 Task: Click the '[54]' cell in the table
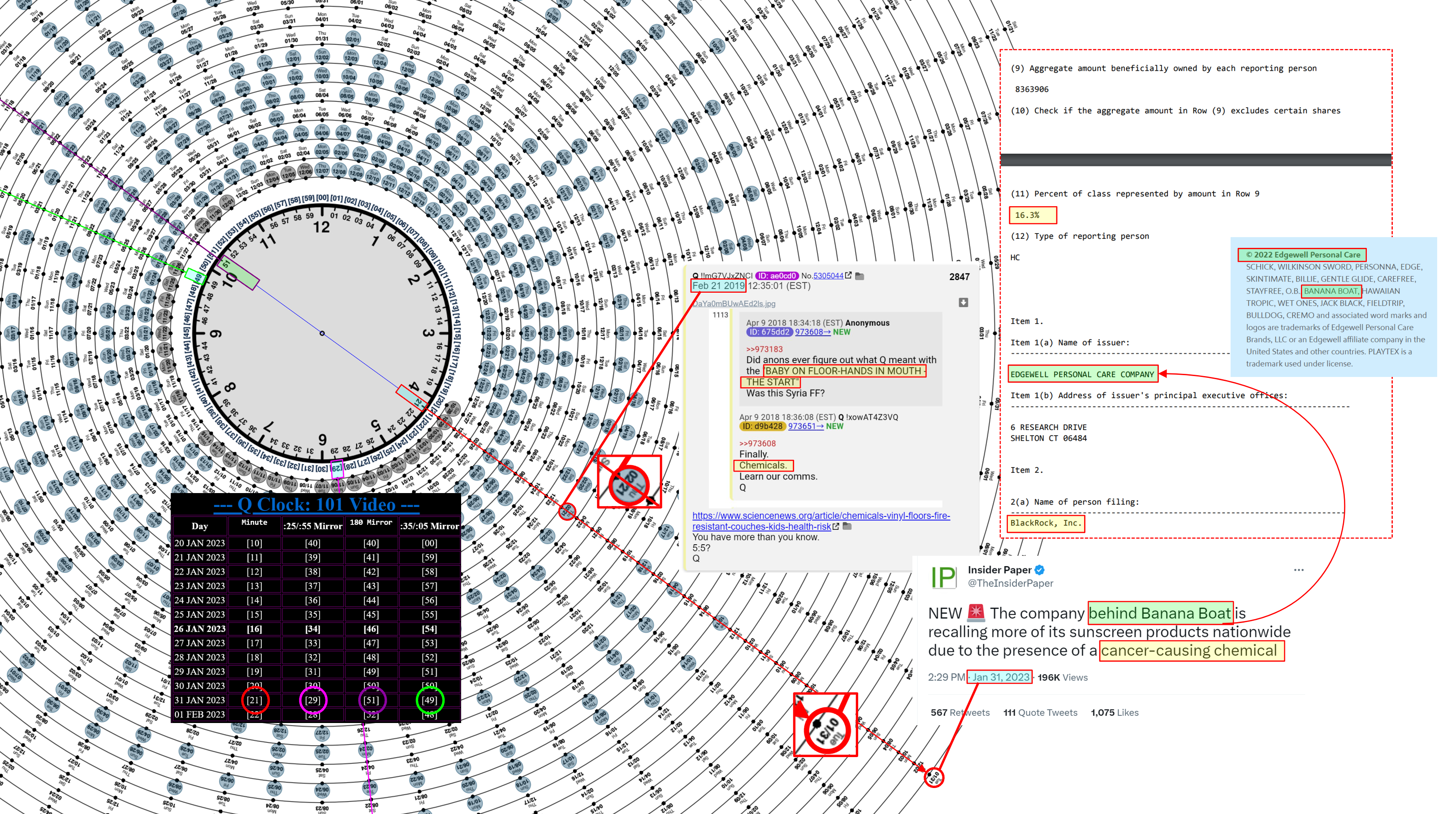tap(430, 628)
